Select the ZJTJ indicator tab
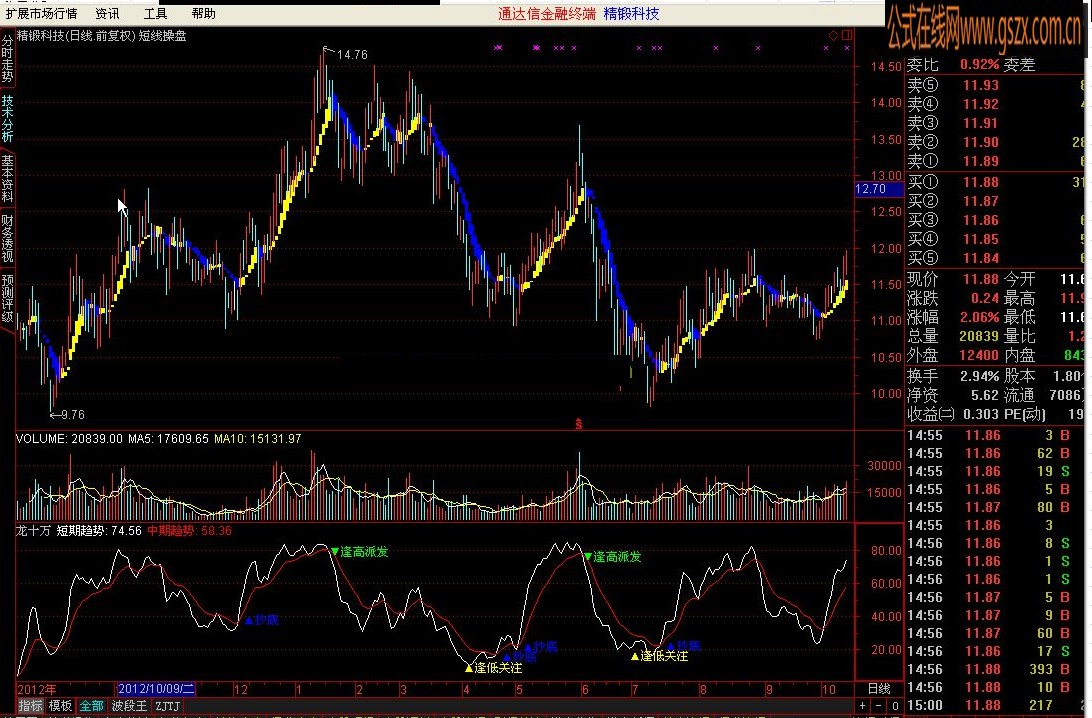This screenshot has width=1092, height=718. pos(167,706)
